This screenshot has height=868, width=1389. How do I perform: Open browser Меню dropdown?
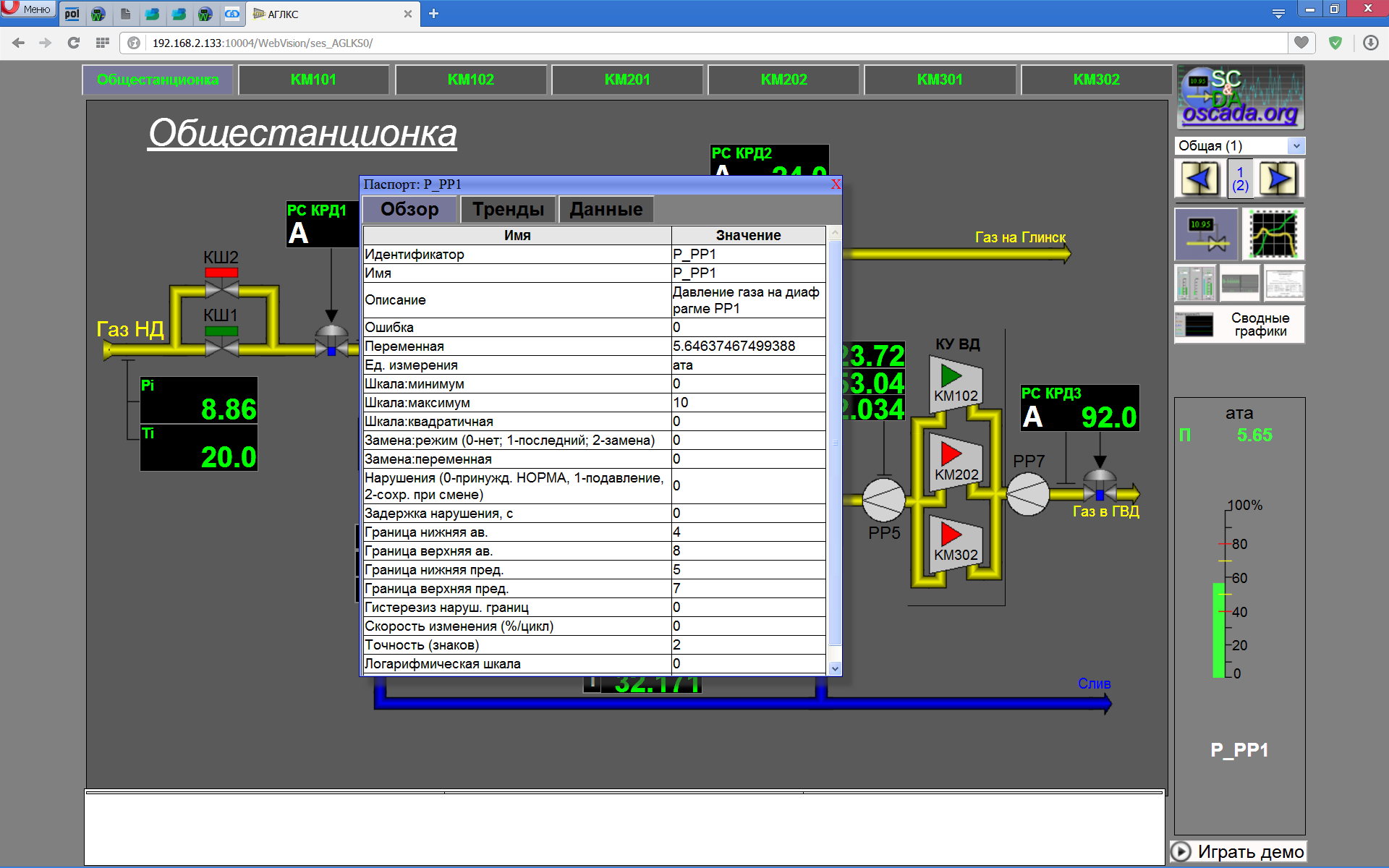27,9
